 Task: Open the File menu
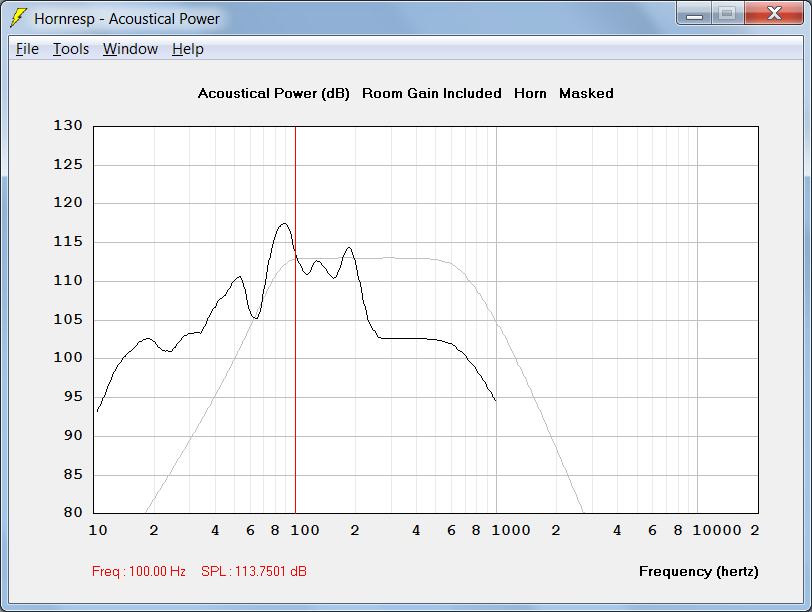(27, 49)
